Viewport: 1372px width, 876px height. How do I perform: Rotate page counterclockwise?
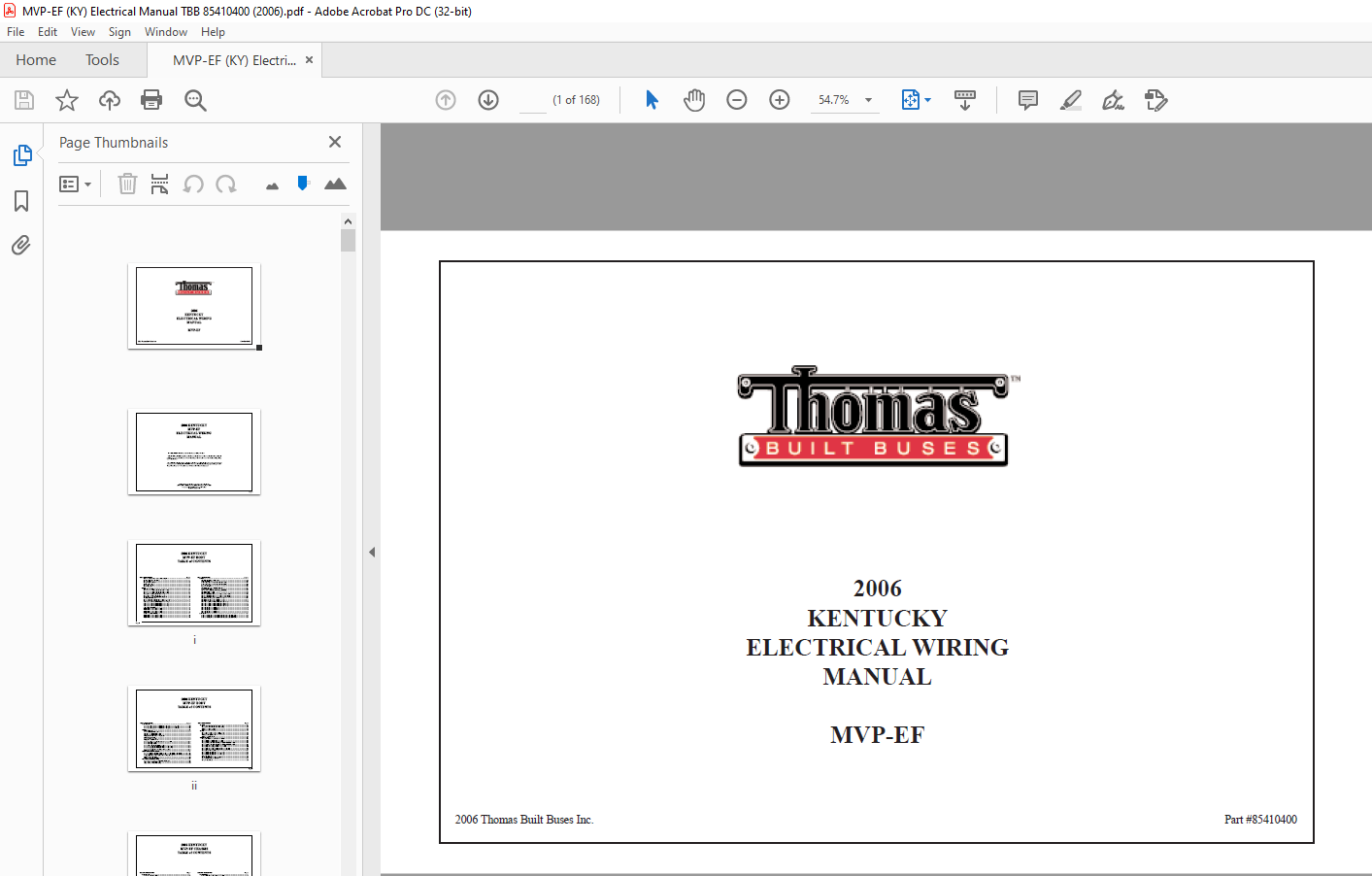(193, 184)
